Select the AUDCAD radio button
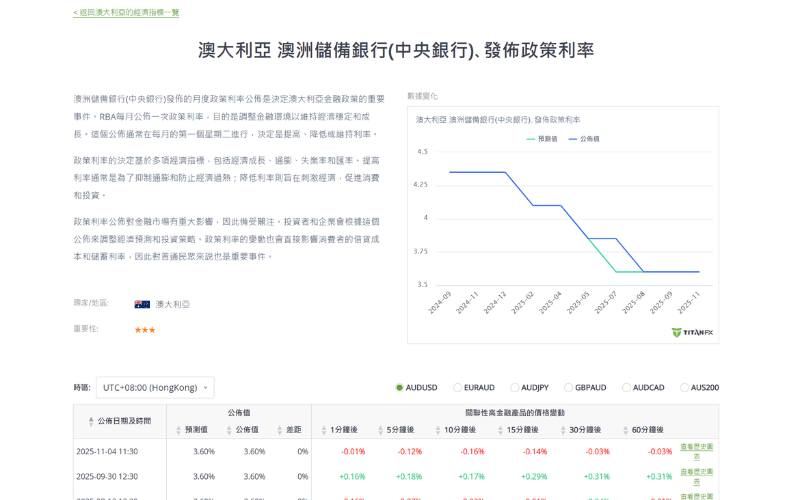The image size is (800, 500). pos(626,388)
